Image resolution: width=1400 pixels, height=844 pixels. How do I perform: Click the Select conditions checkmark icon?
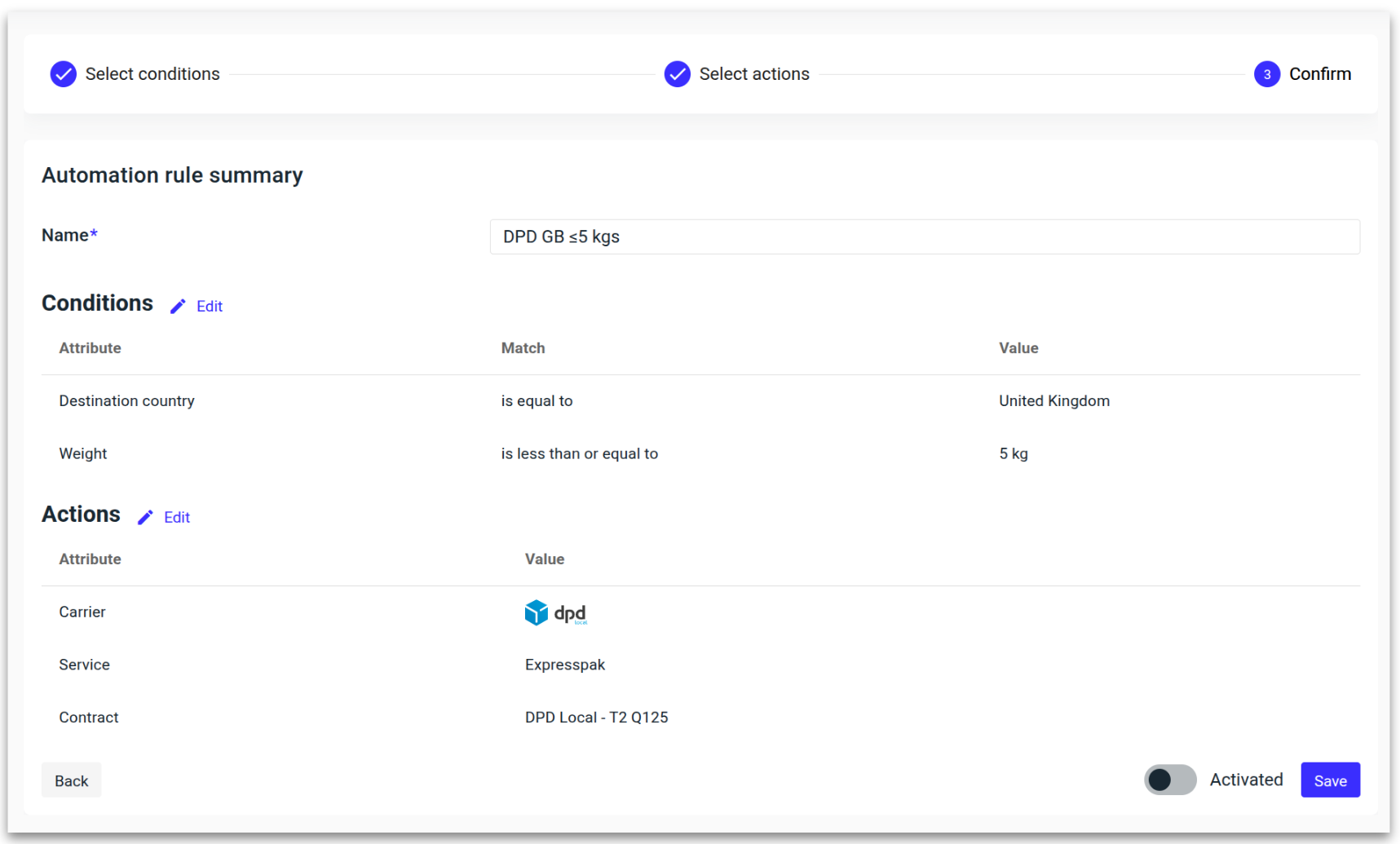(x=63, y=74)
